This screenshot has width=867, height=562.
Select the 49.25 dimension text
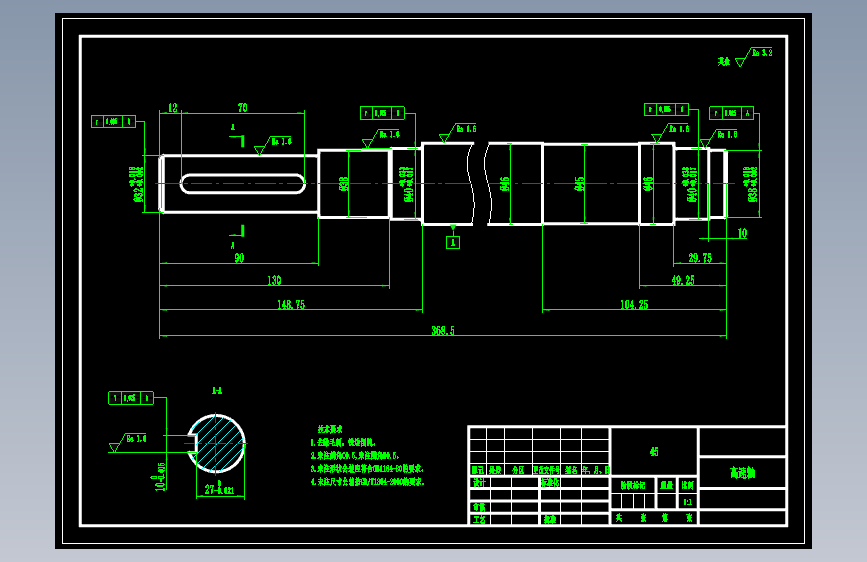683,280
